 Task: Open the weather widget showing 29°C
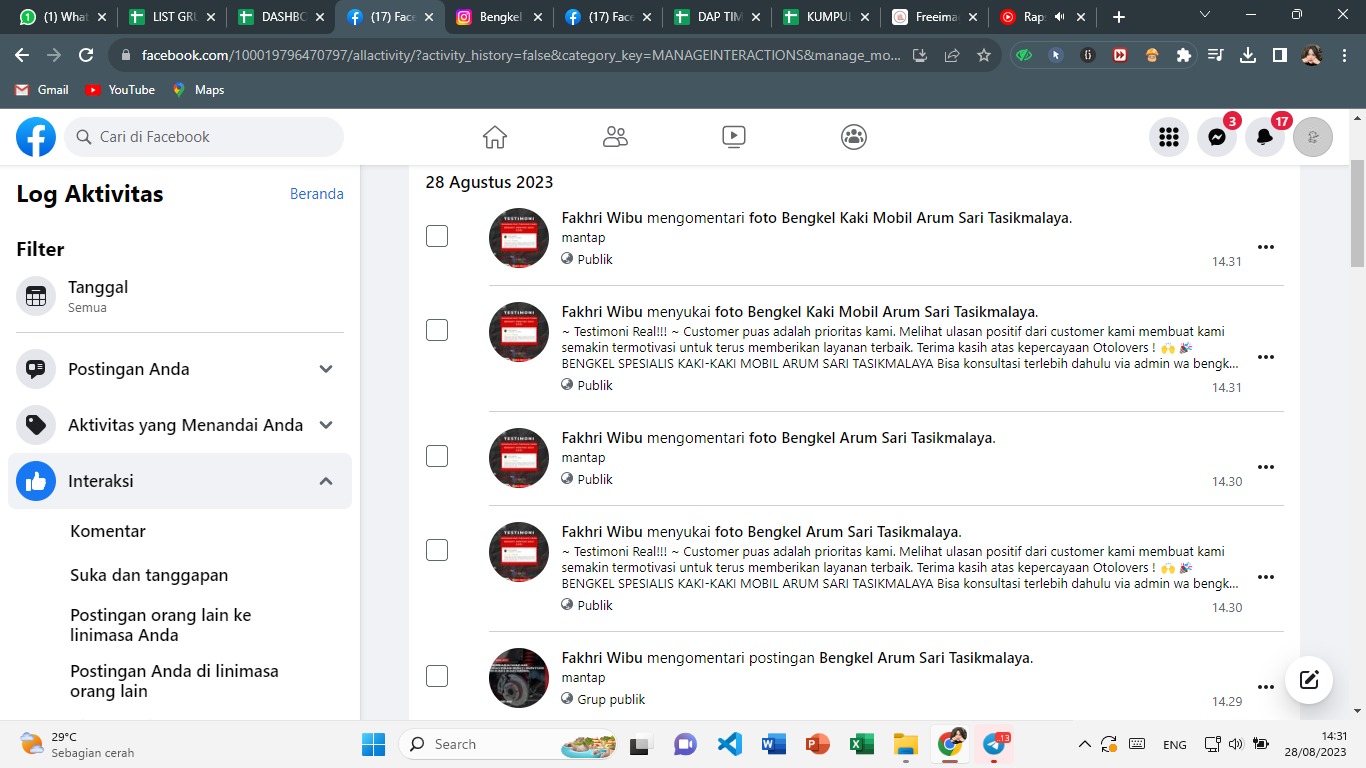point(77,744)
